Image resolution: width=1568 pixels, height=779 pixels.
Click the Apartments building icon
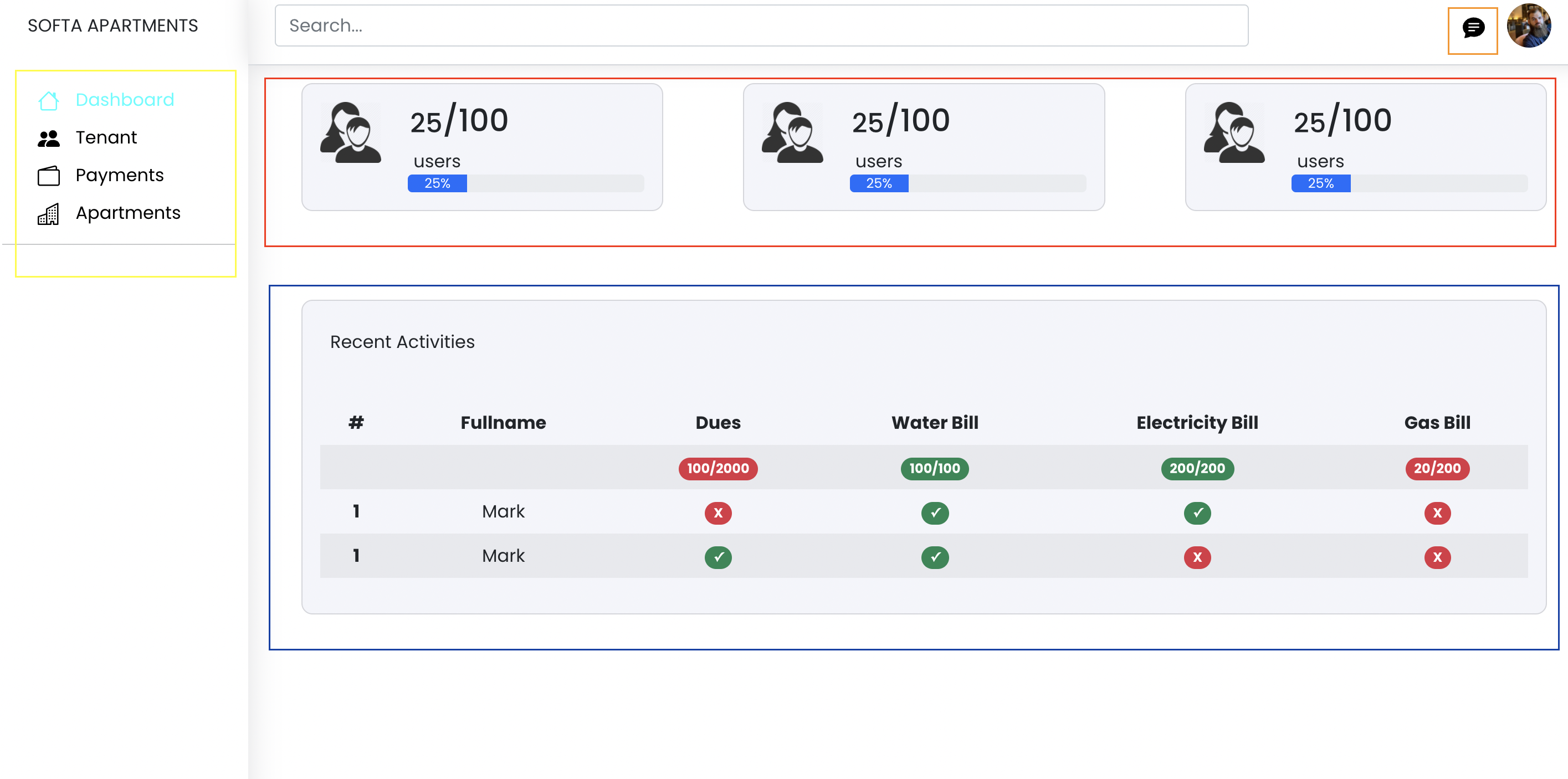(49, 214)
